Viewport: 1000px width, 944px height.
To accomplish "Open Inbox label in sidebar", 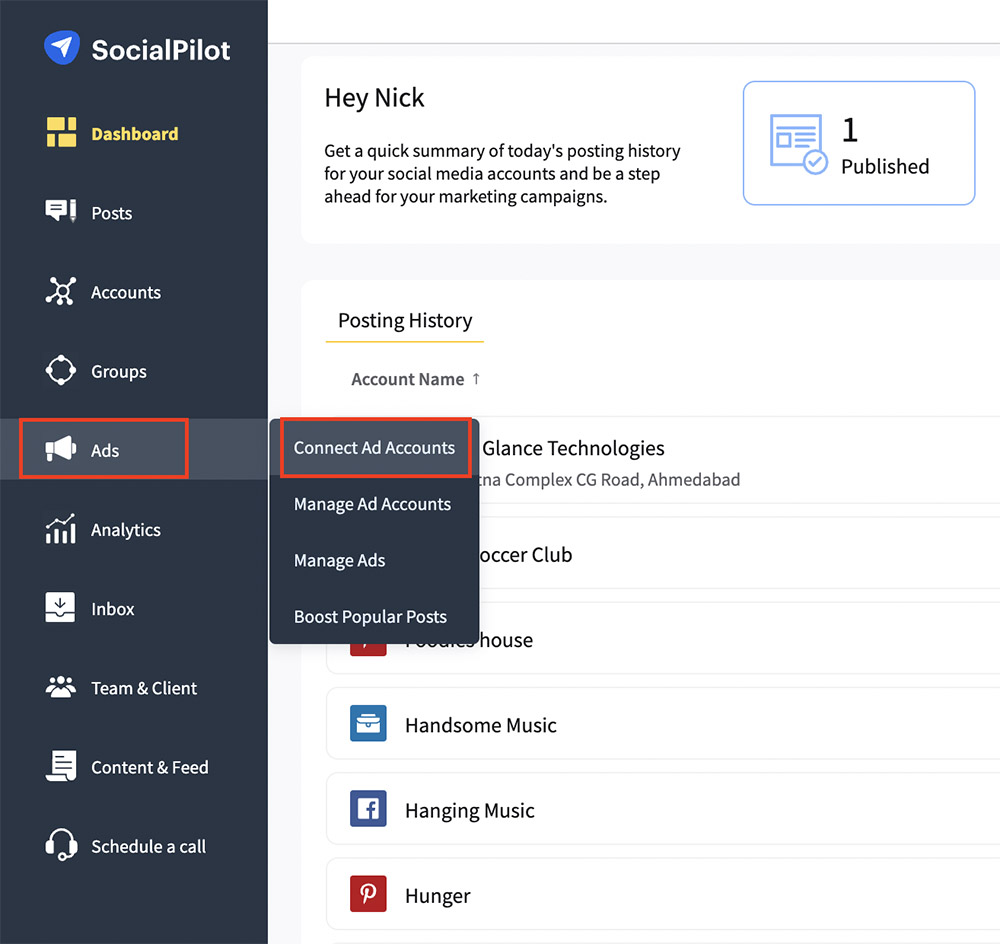I will 113,609.
